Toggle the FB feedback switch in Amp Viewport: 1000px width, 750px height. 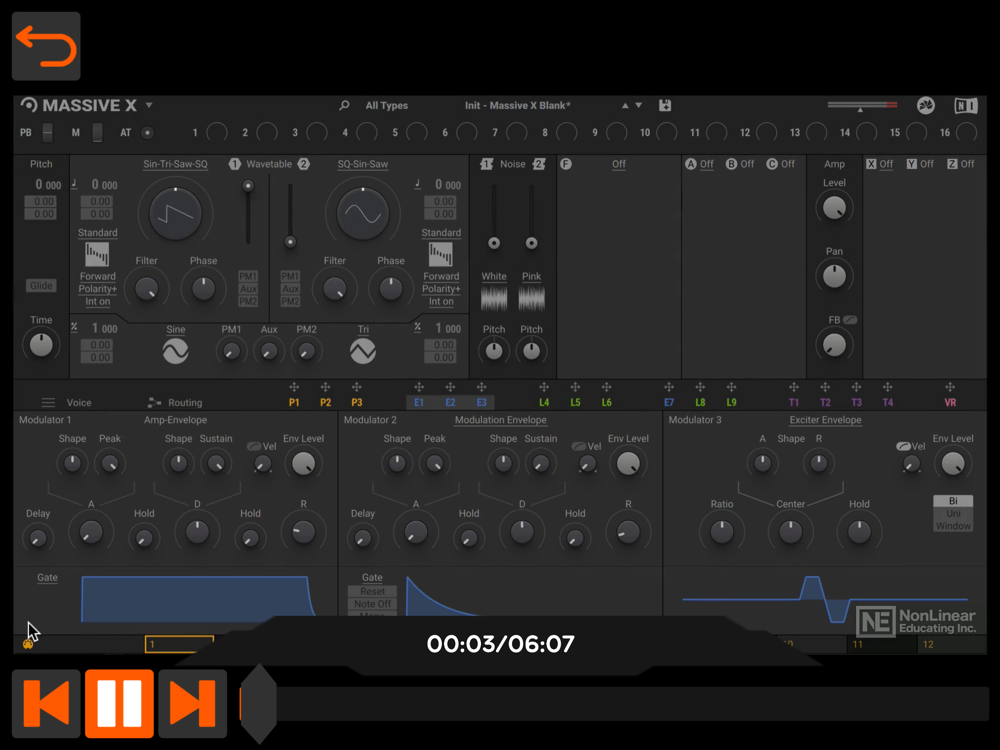[x=850, y=320]
